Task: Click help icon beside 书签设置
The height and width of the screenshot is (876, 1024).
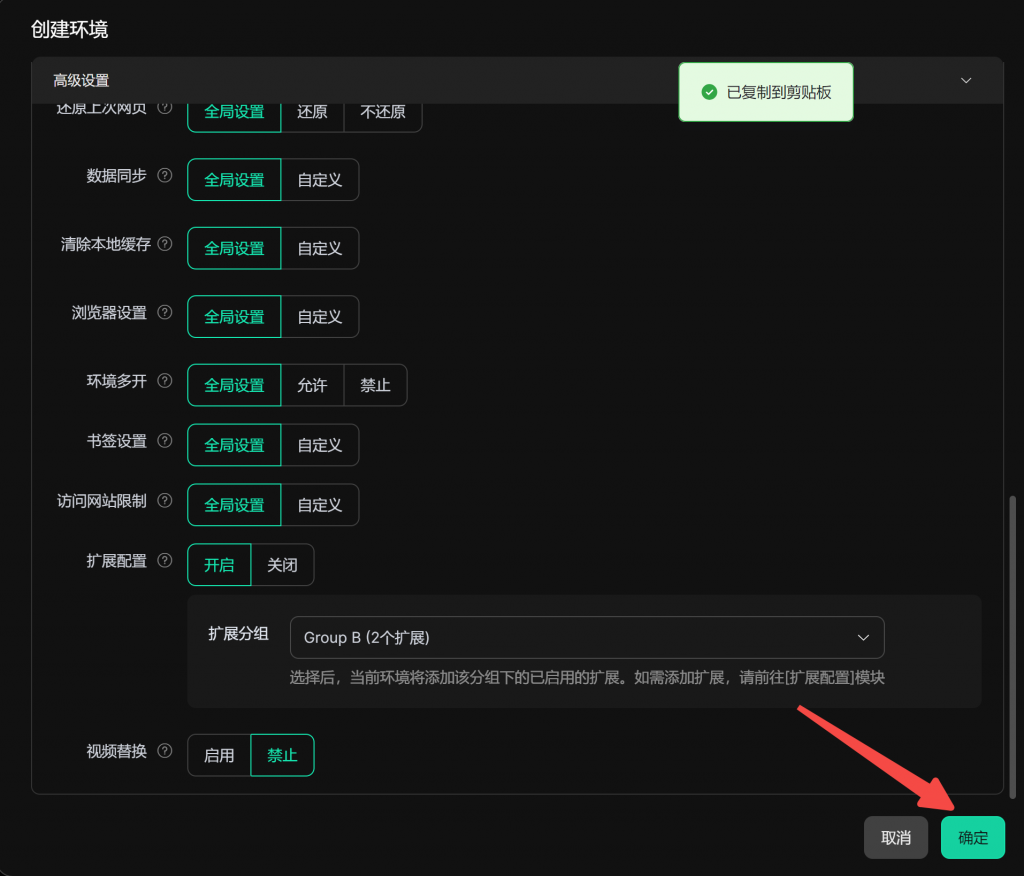Action: (165, 441)
